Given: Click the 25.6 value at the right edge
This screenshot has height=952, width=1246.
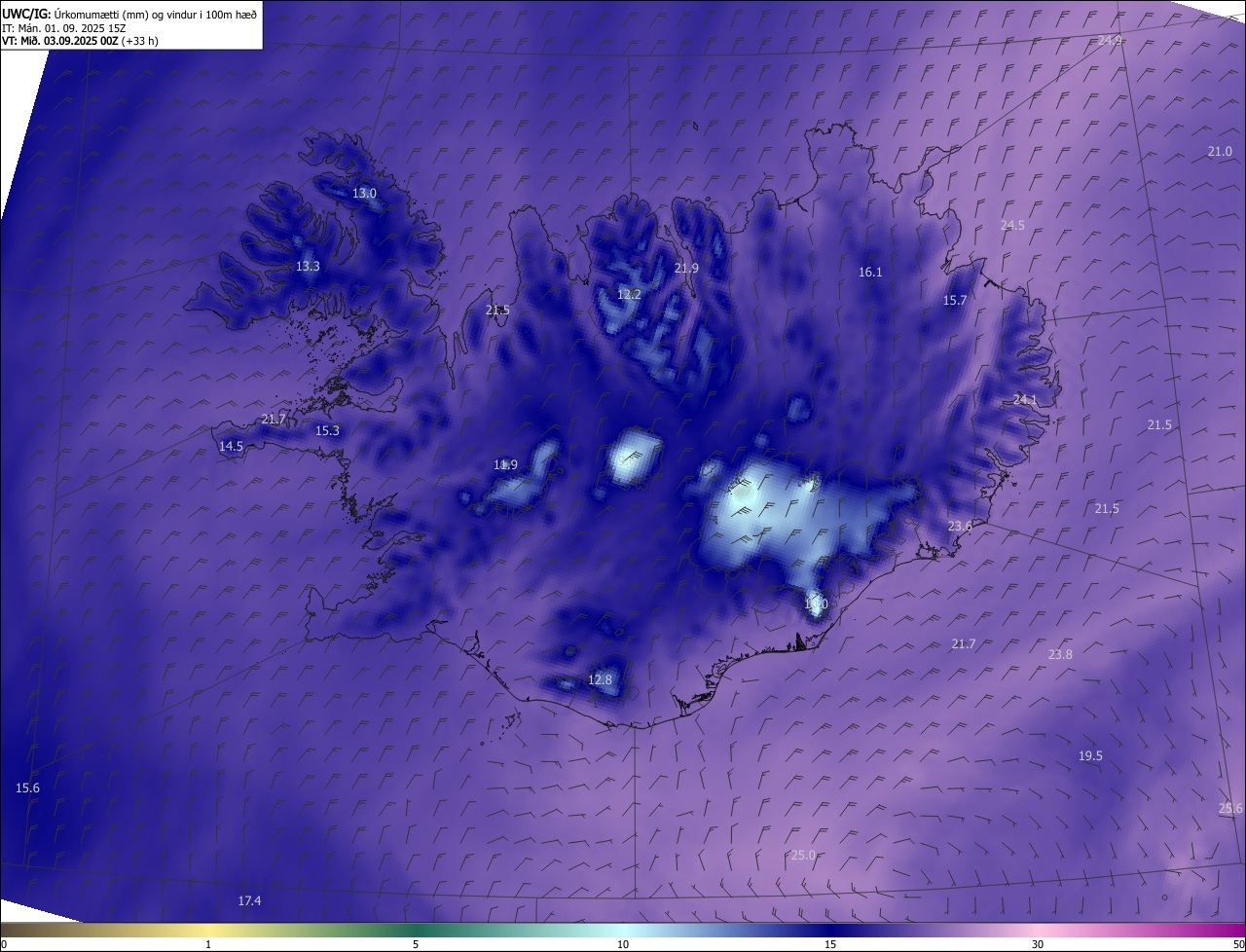Looking at the screenshot, I should 1230,808.
